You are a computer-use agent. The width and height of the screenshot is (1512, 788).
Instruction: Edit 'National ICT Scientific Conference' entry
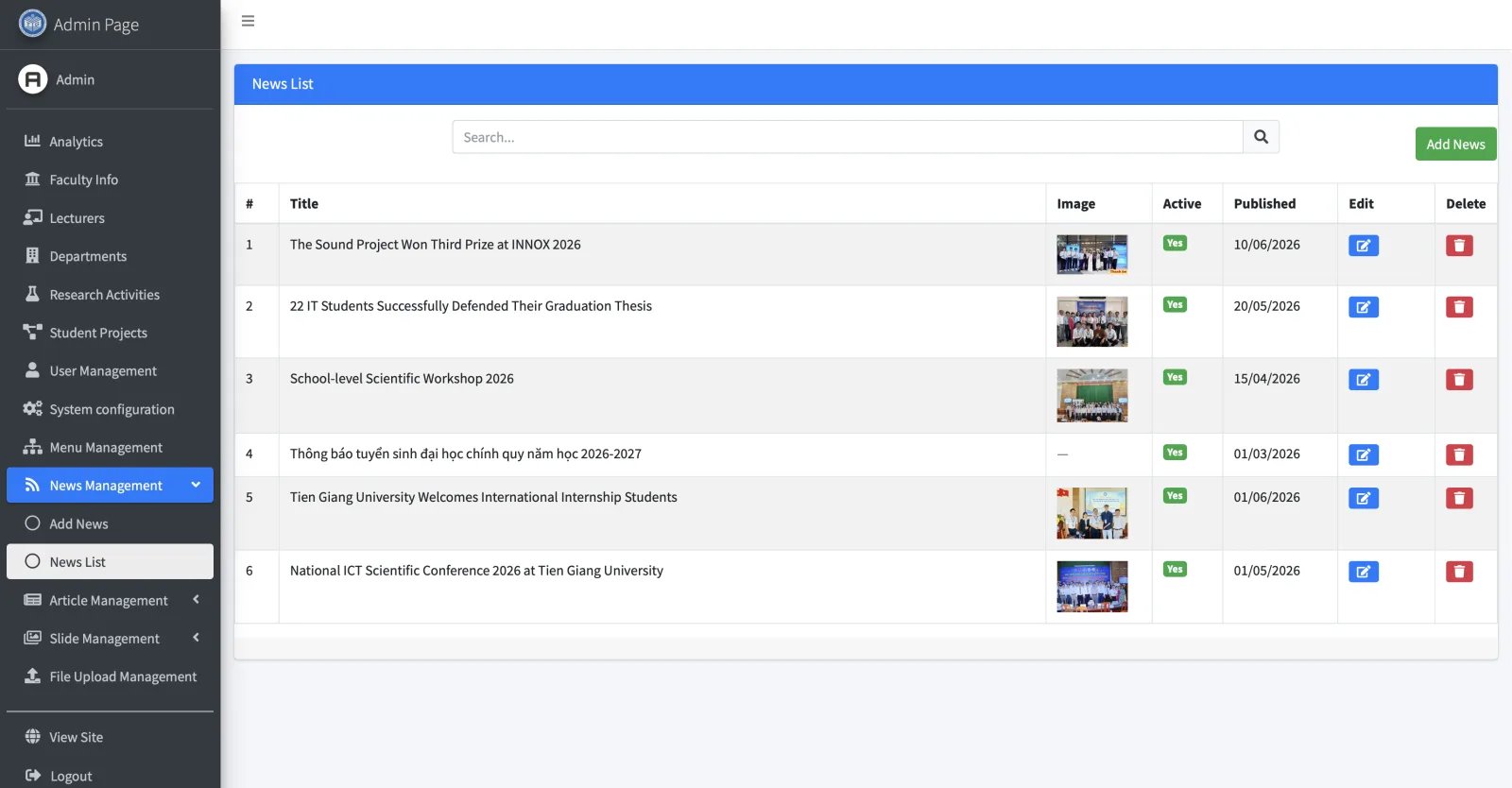pos(1363,572)
